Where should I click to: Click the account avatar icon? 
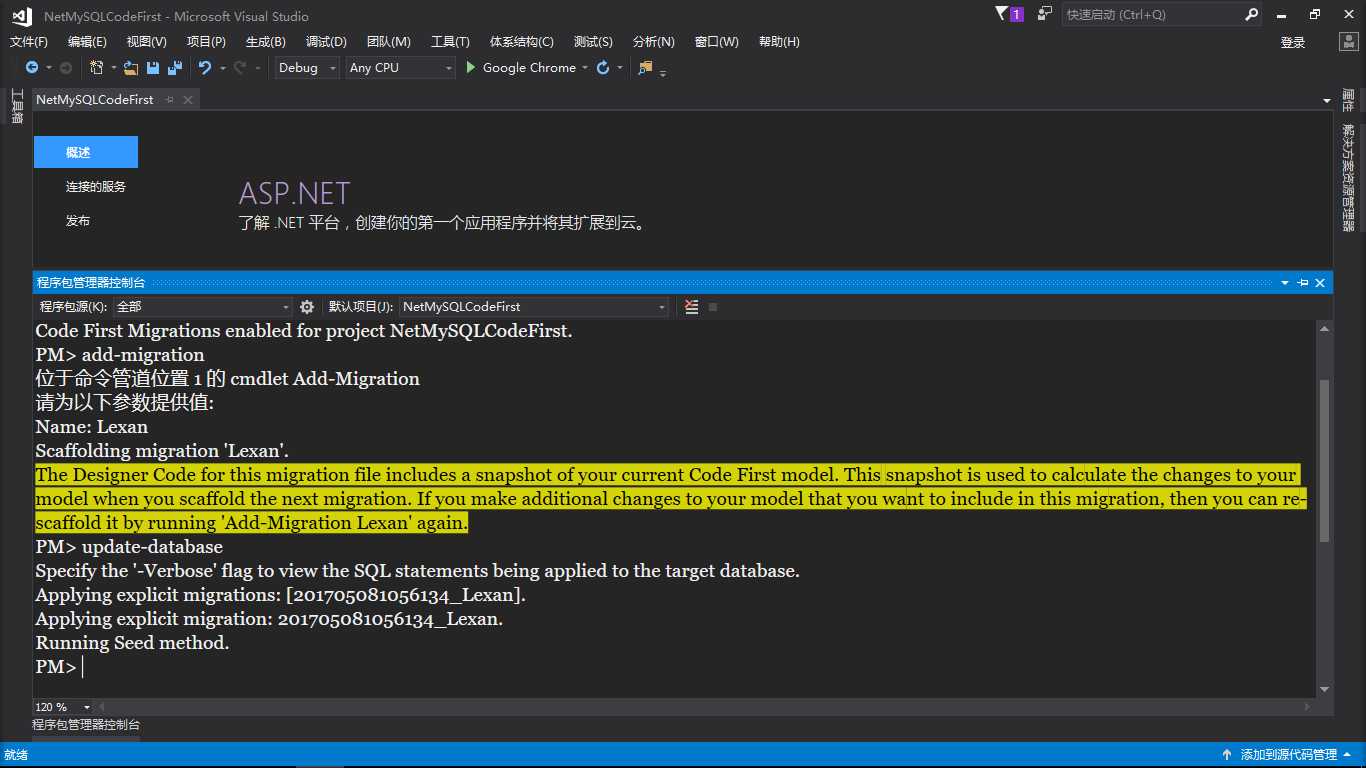(x=1348, y=42)
